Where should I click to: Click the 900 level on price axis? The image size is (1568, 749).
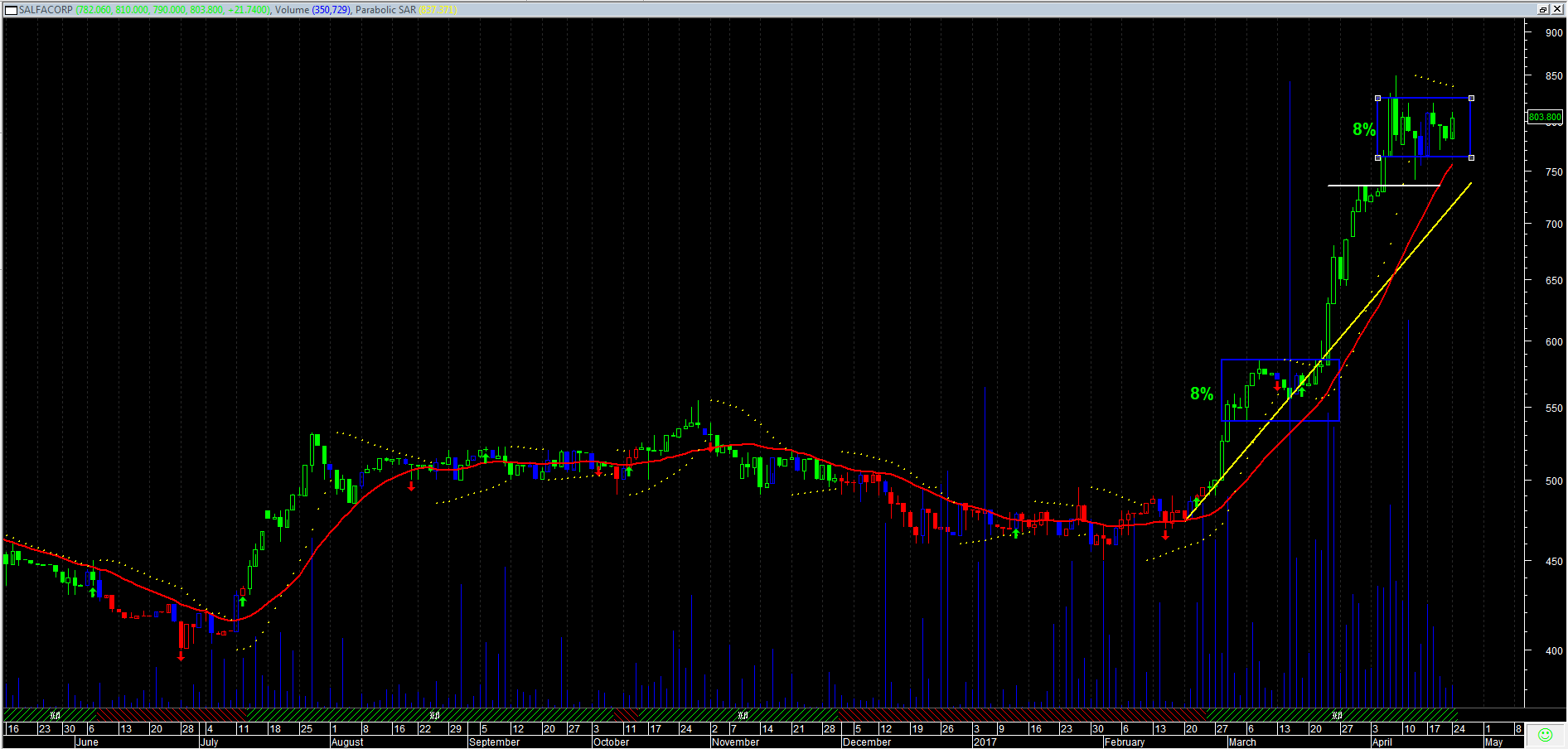(x=1553, y=33)
